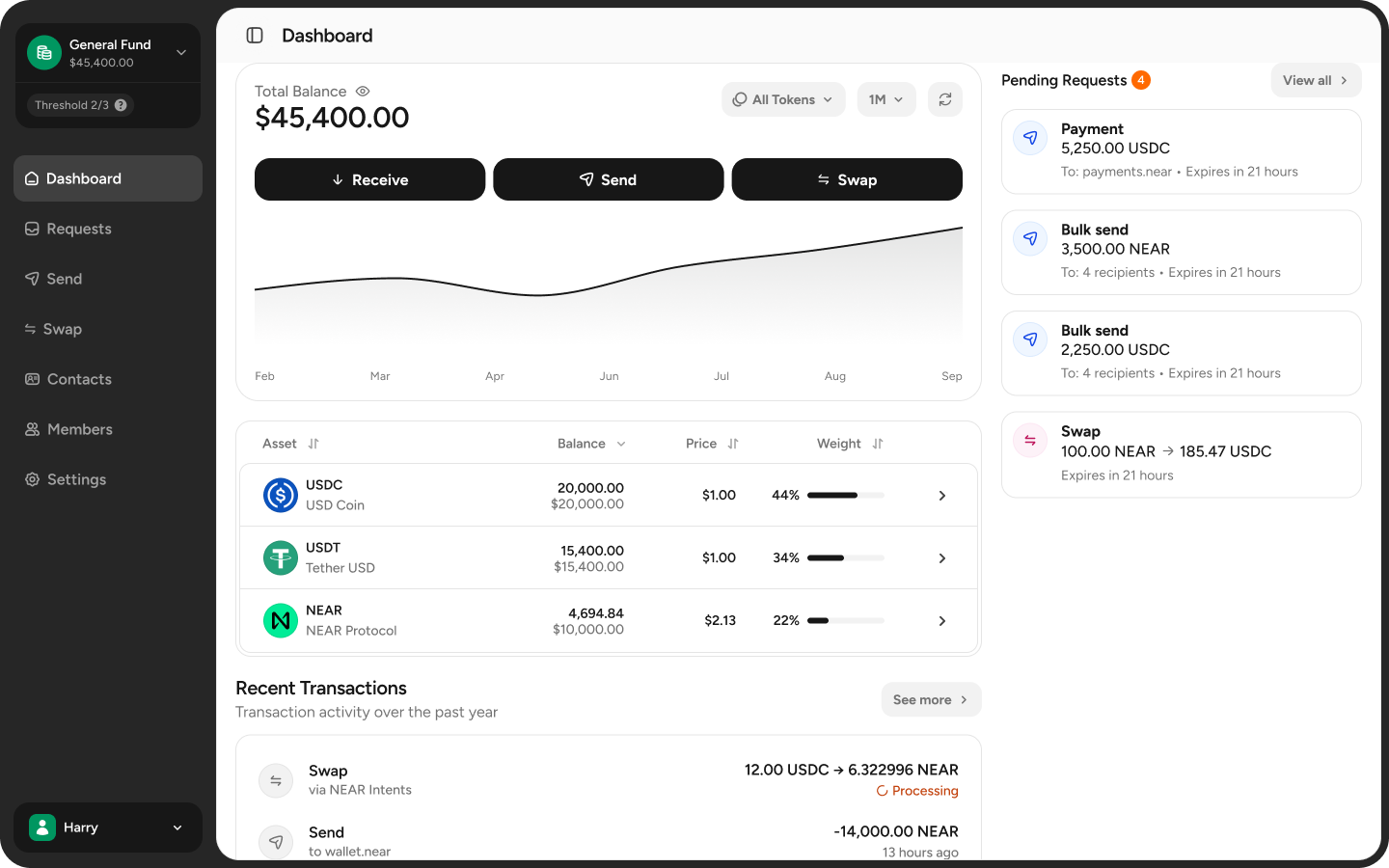Open the Members page

pyautogui.click(x=108, y=429)
